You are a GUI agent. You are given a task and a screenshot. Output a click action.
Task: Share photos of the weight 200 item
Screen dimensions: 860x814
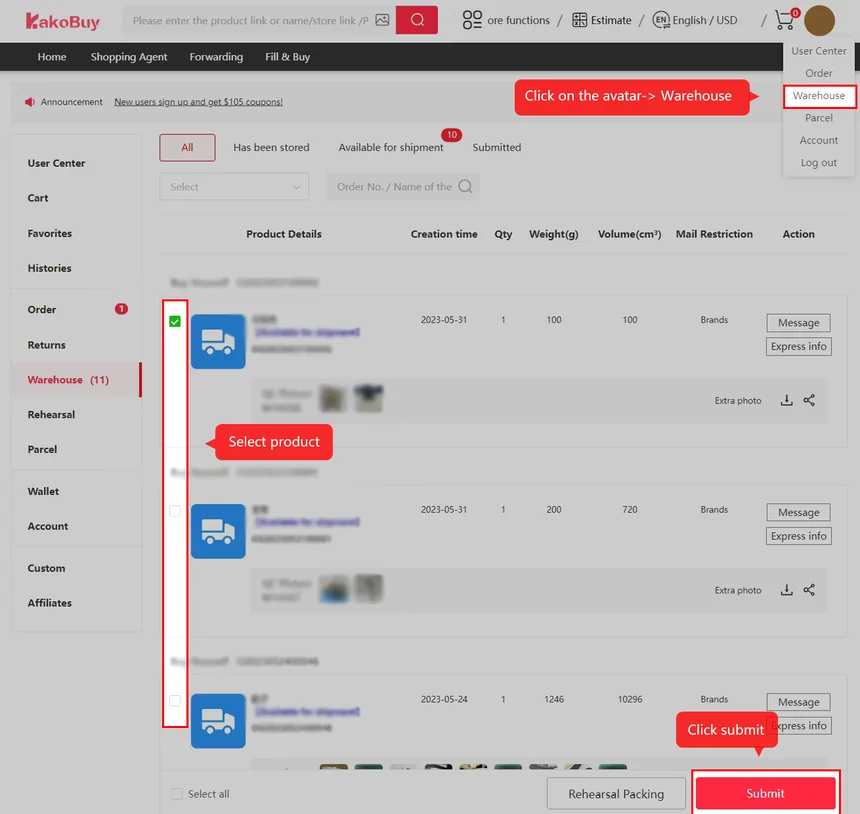pyautogui.click(x=809, y=590)
